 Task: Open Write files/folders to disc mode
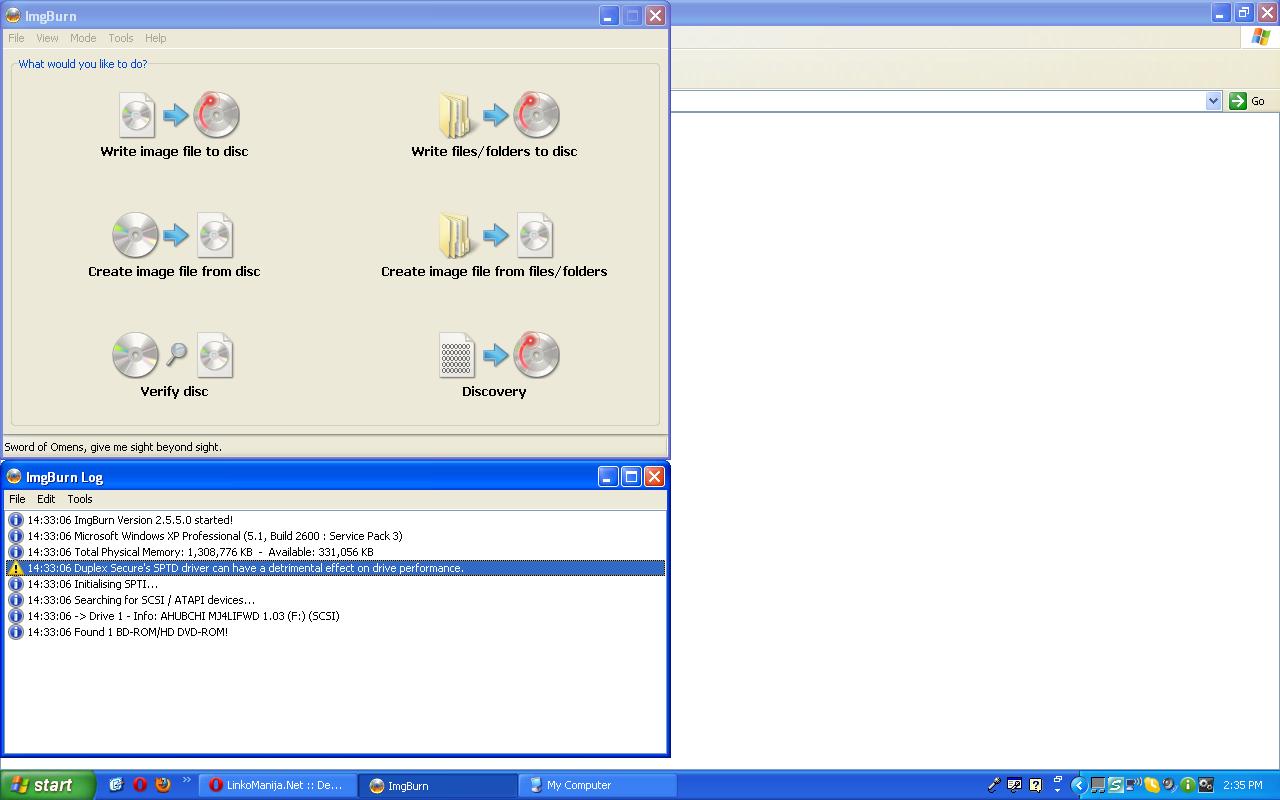(499, 114)
